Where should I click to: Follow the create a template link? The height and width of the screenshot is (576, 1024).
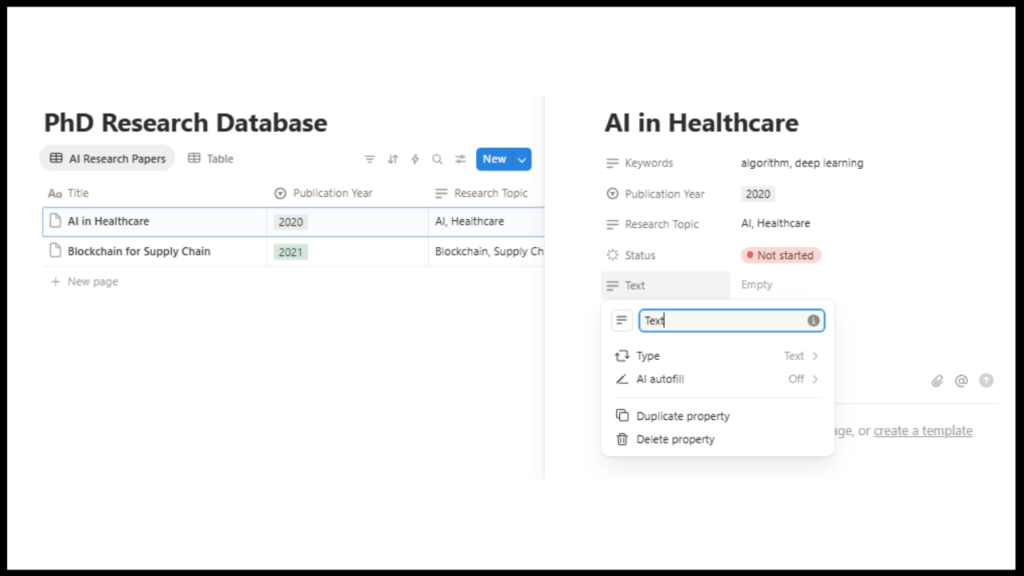(x=923, y=431)
